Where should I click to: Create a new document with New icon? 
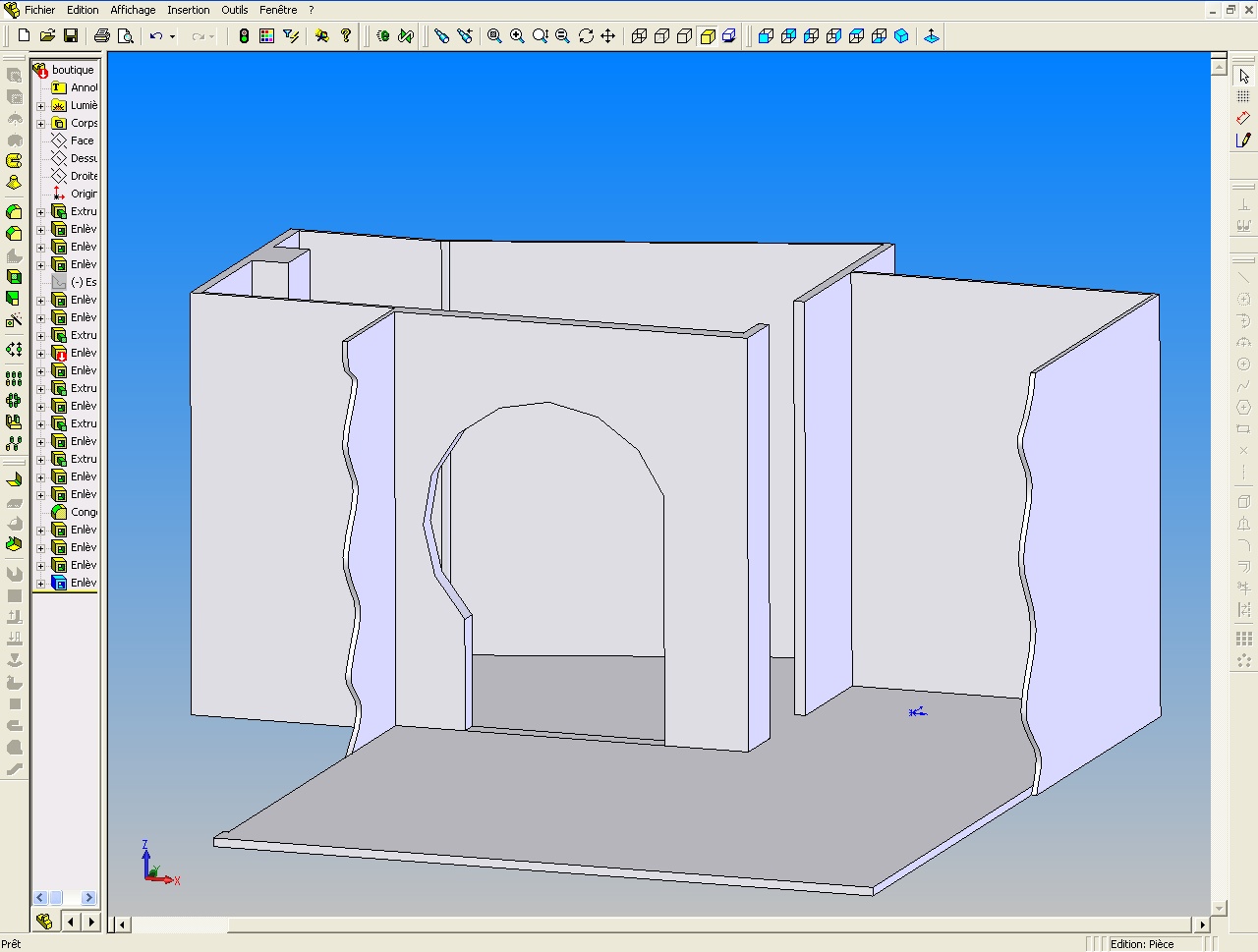pyautogui.click(x=25, y=35)
